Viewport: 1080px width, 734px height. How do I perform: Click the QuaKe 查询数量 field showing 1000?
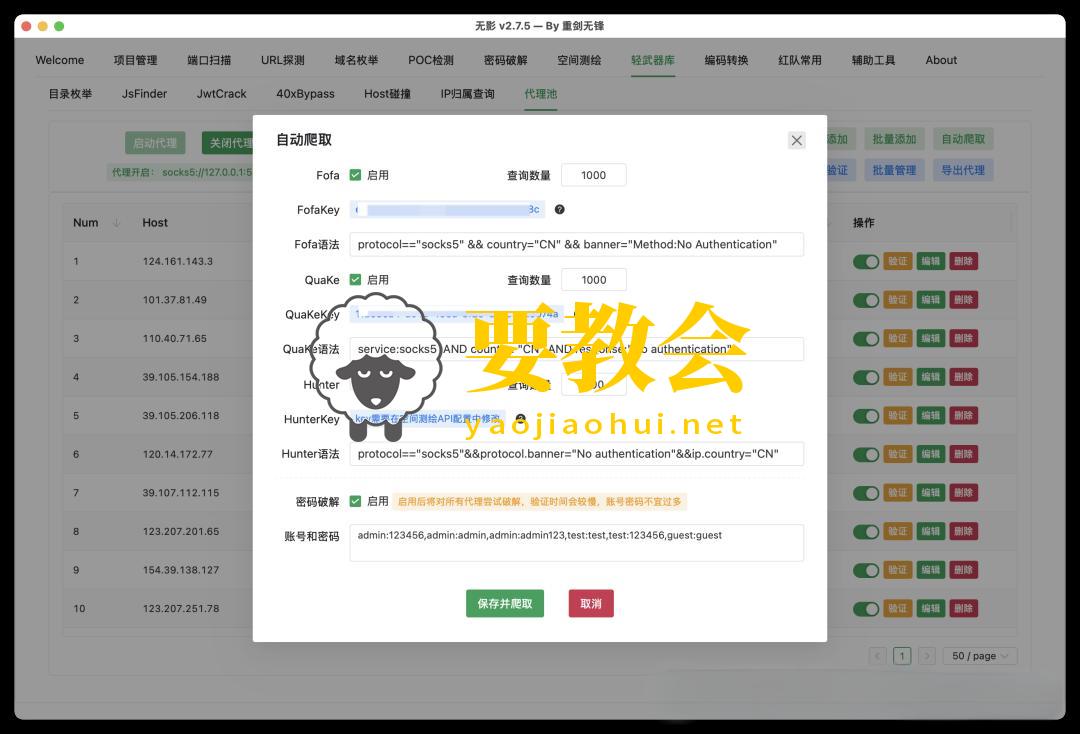pyautogui.click(x=594, y=280)
